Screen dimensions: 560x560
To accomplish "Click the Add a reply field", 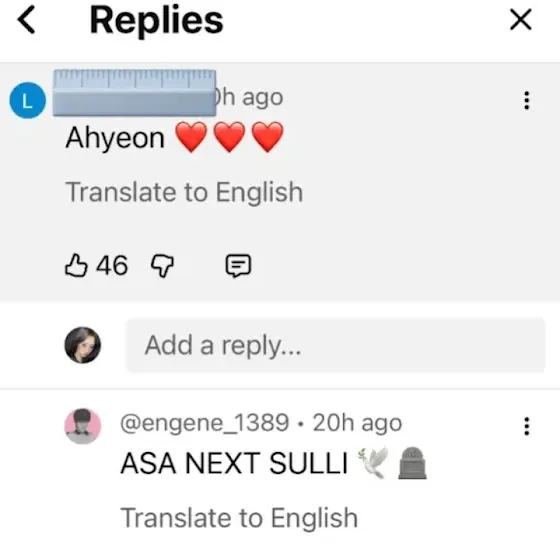I will point(335,345).
